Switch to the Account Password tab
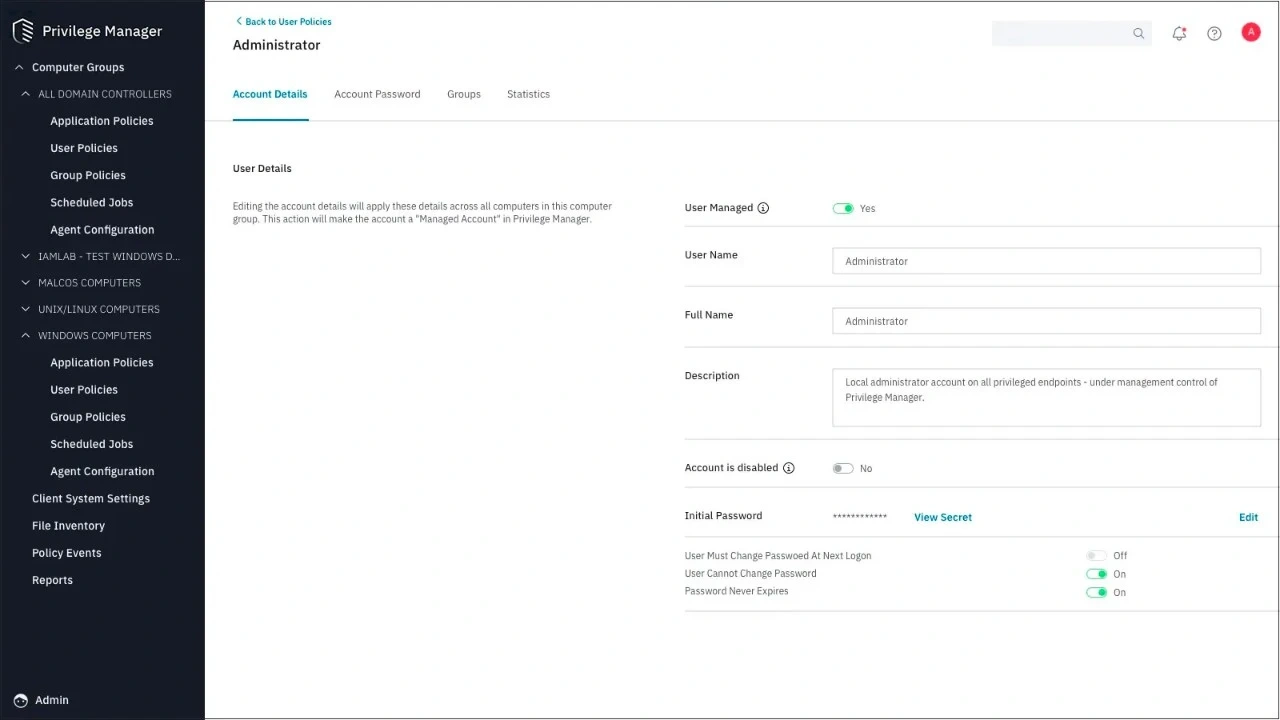 pos(377,94)
